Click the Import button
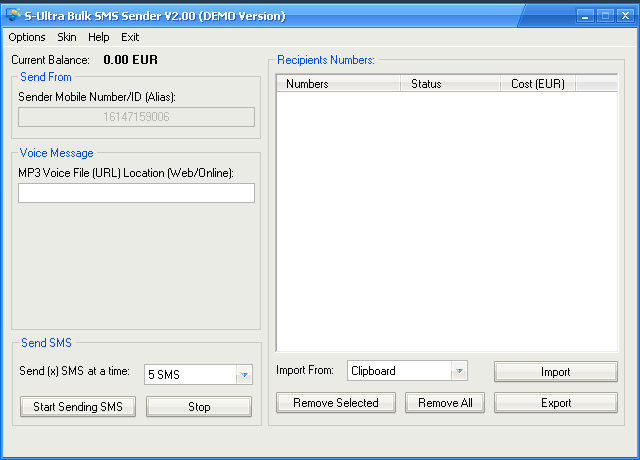 [x=555, y=372]
